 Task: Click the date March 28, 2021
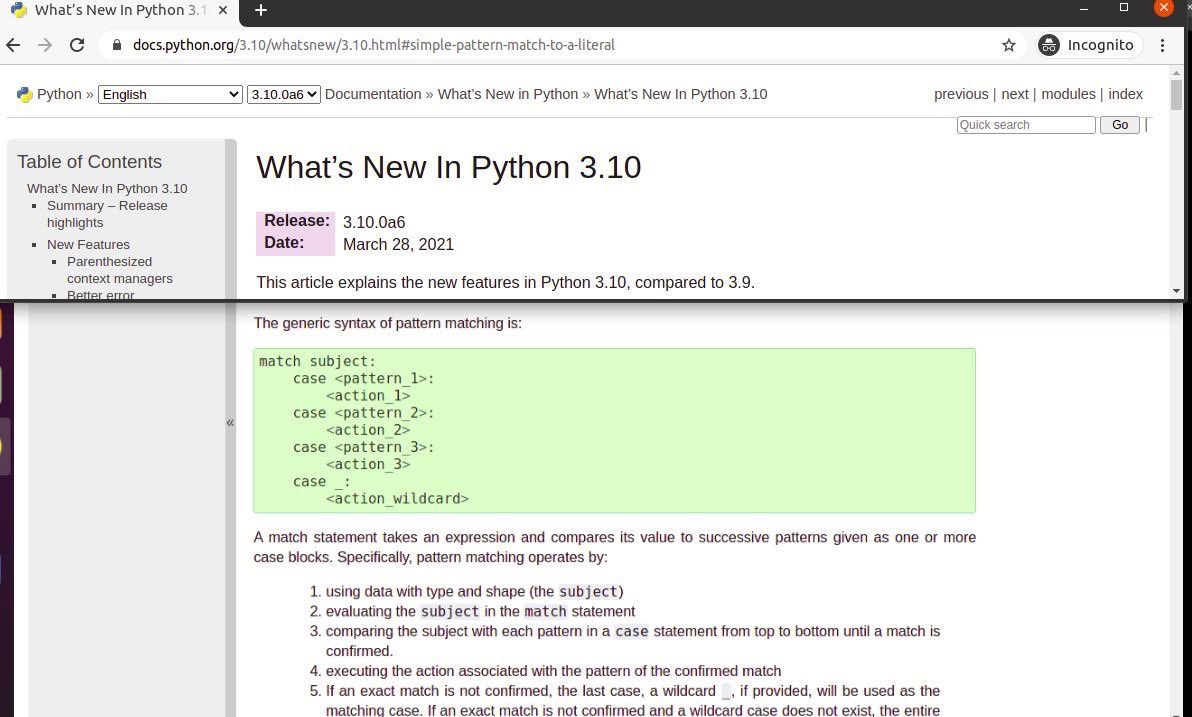[x=398, y=245]
